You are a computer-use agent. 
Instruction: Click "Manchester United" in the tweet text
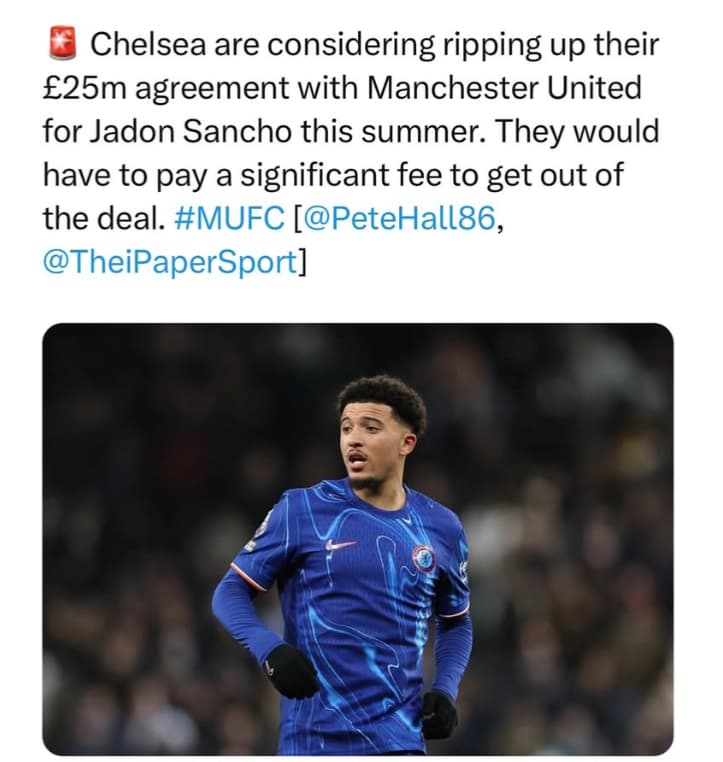[x=505, y=88]
